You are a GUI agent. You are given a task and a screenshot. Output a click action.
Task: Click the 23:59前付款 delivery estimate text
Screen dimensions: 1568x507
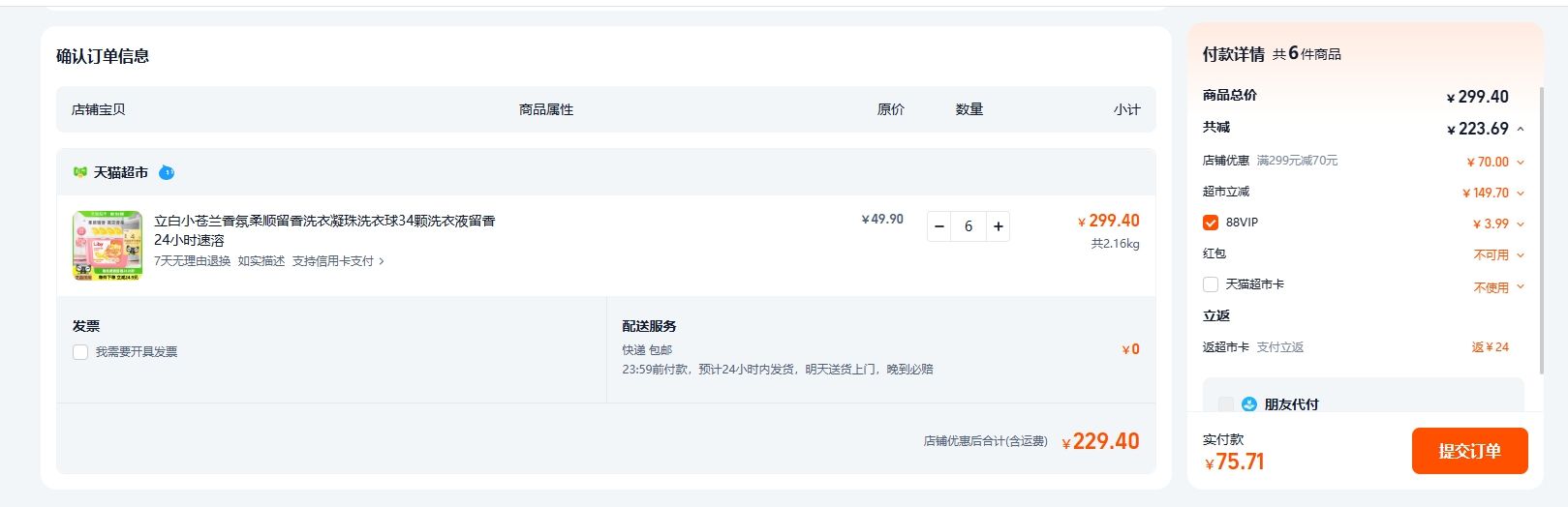778,370
